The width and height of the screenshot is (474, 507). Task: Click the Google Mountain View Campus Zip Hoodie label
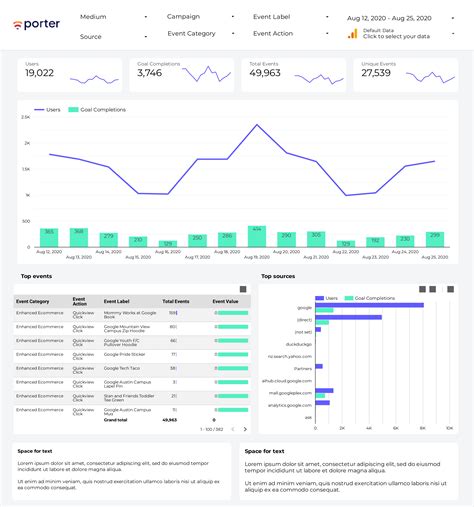[127, 329]
